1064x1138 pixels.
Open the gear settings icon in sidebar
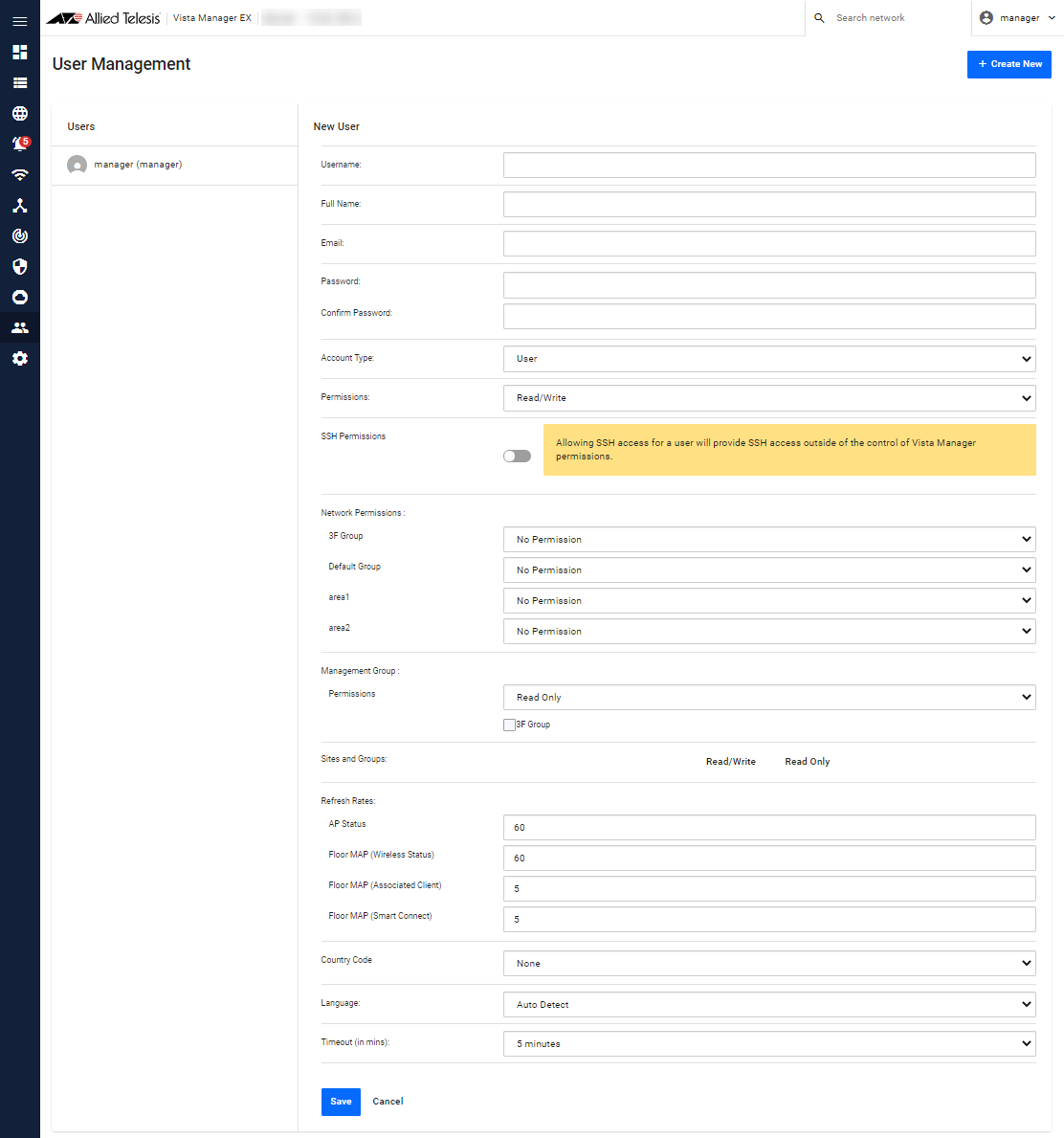coord(19,359)
